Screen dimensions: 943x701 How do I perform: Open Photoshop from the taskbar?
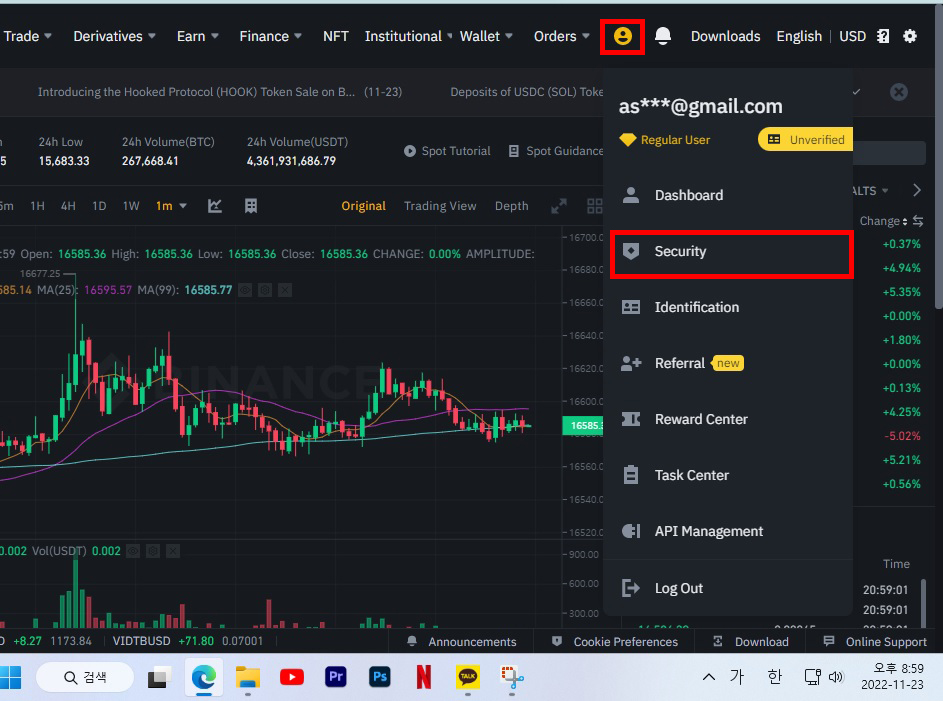tap(379, 678)
